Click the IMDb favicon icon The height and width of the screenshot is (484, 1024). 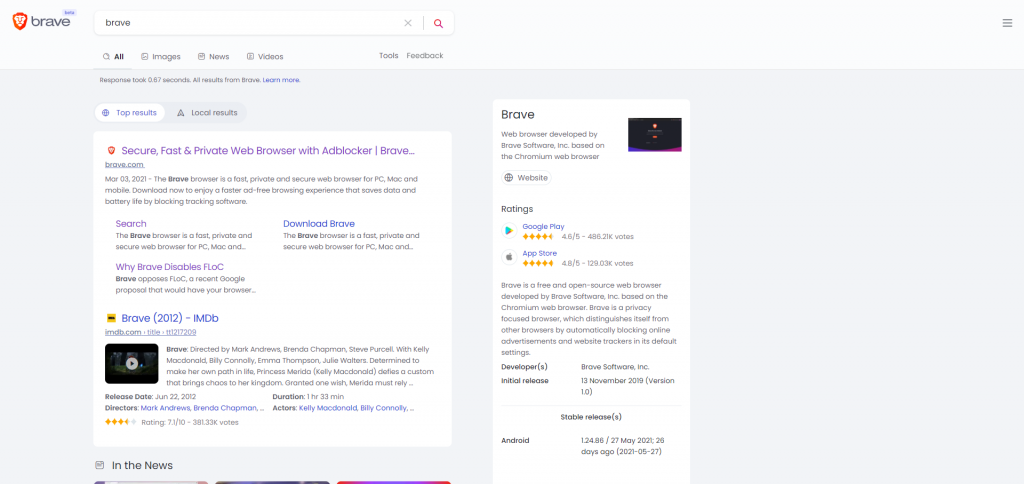point(111,318)
